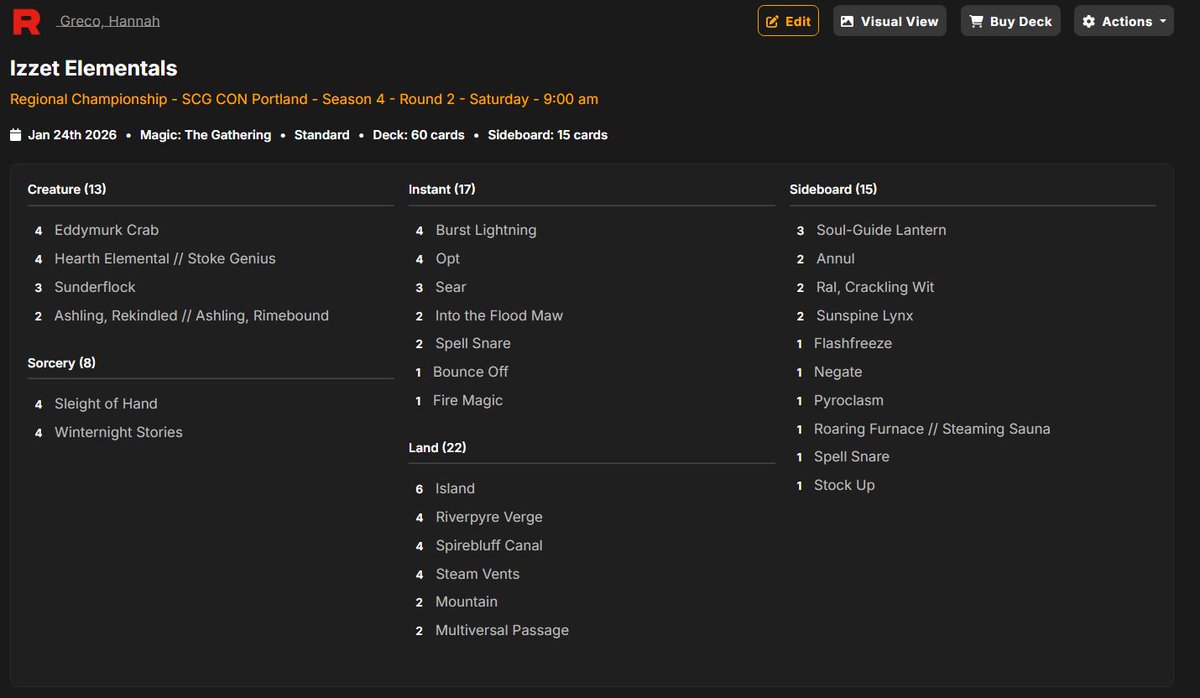The image size is (1200, 698).
Task: Expand the Actions dropdown menu
Action: click(1123, 21)
